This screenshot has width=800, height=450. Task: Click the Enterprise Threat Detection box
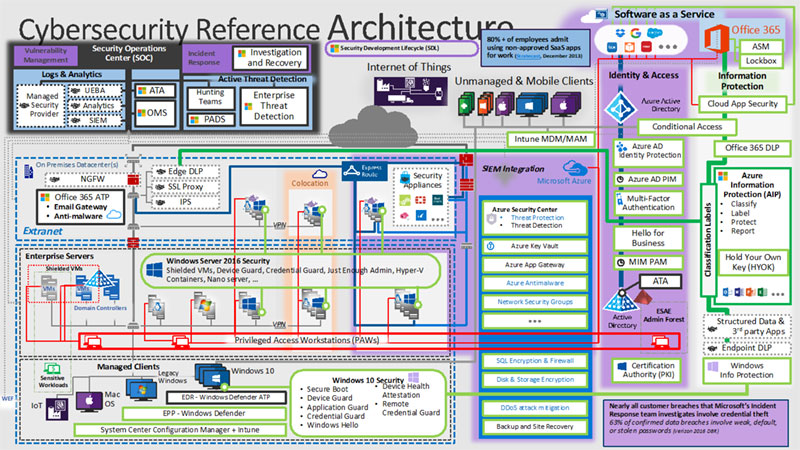(274, 106)
